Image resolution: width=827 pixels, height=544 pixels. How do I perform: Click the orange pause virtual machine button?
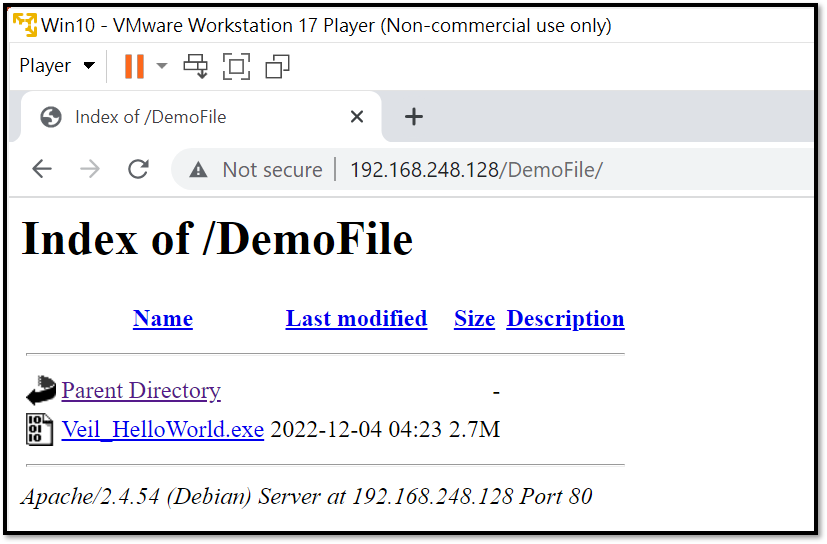click(x=134, y=66)
